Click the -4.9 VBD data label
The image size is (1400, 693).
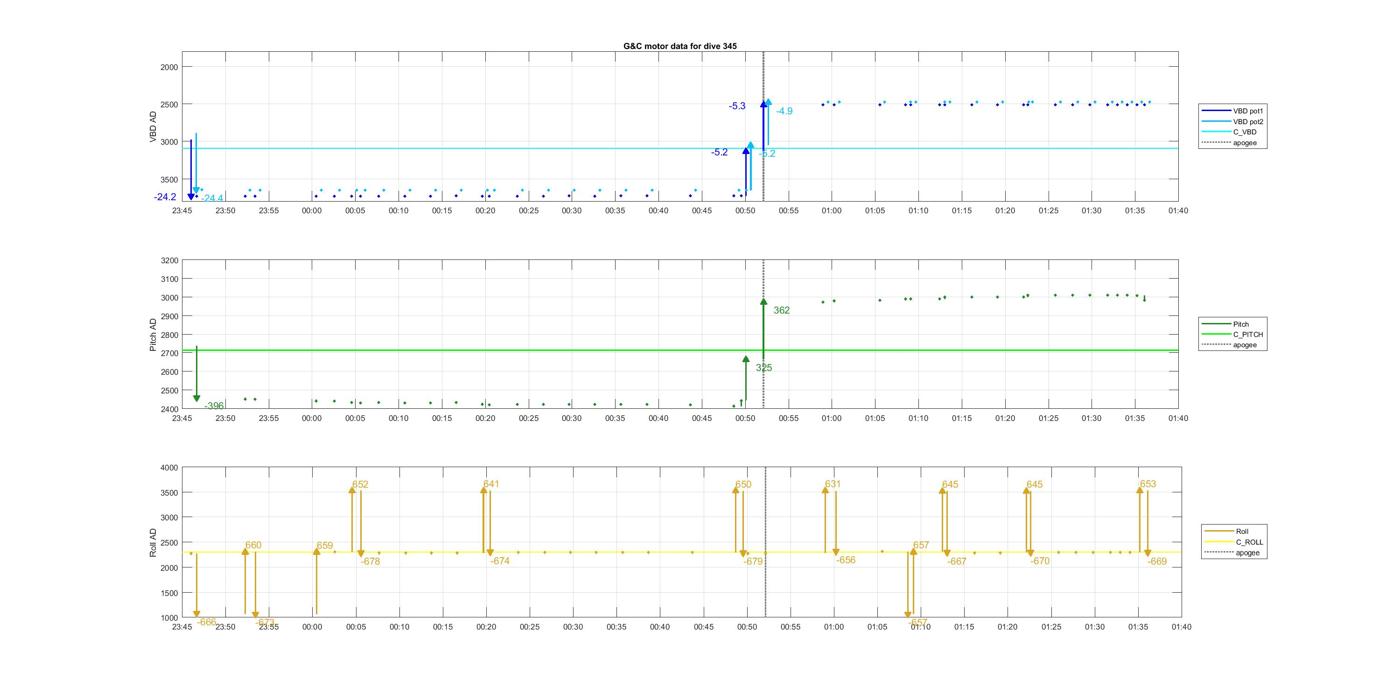(784, 111)
